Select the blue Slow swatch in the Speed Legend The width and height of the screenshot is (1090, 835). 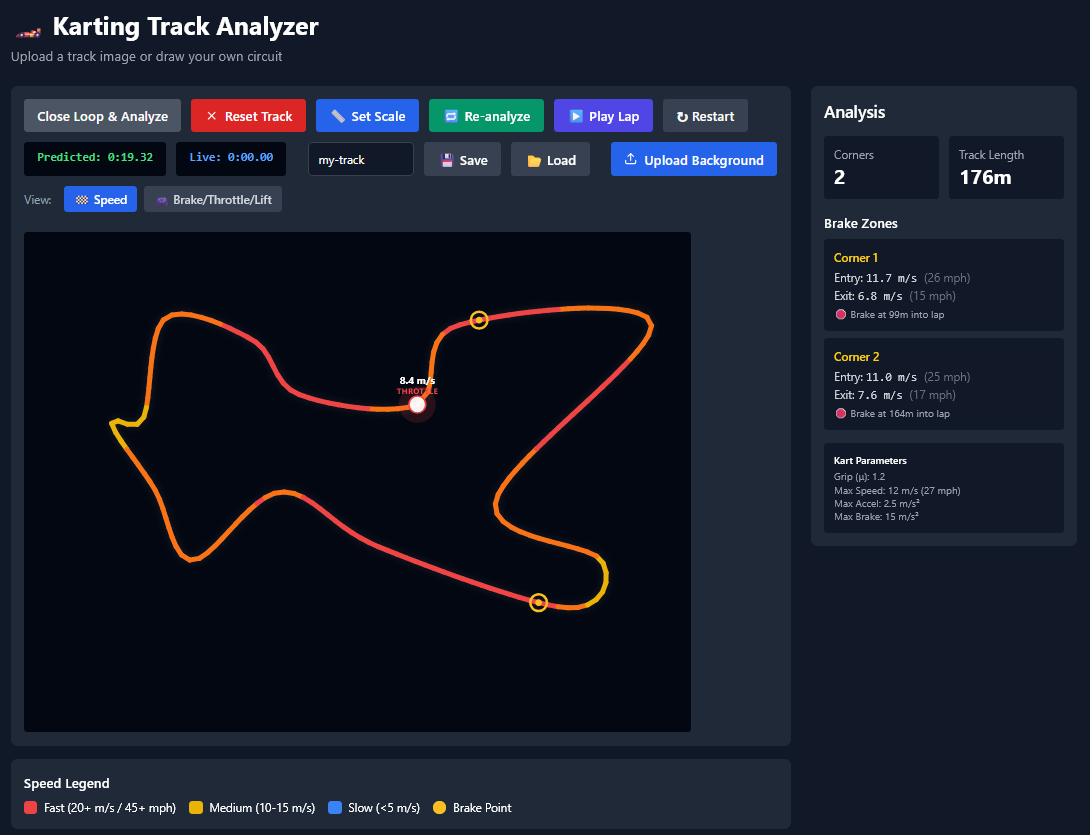click(336, 808)
